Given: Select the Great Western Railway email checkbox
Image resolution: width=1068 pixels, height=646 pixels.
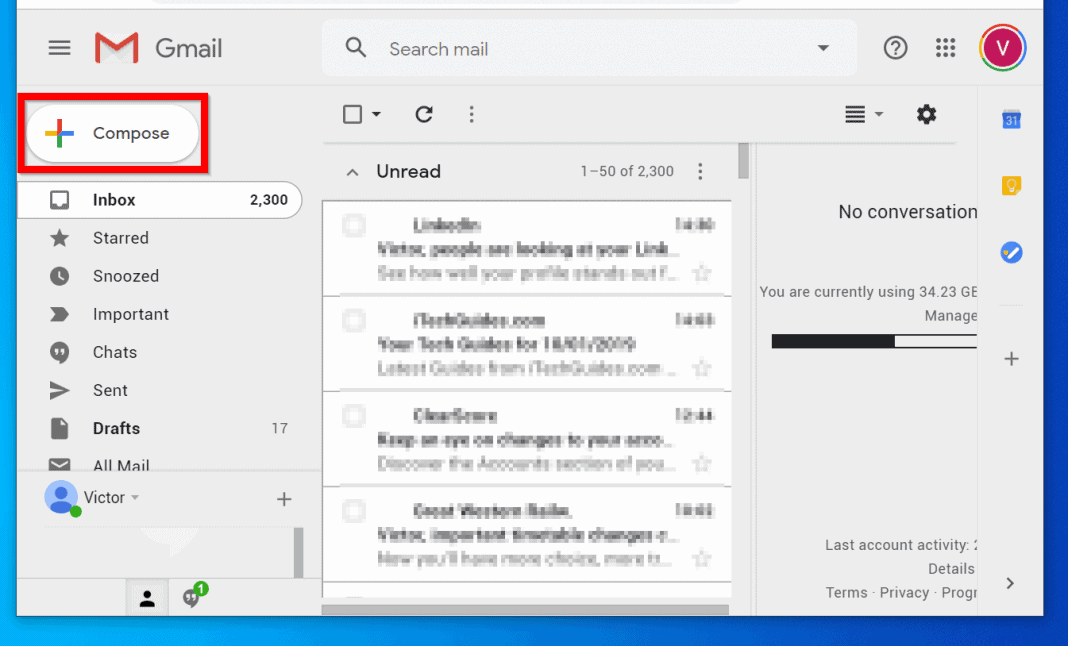Looking at the screenshot, I should click(x=354, y=511).
